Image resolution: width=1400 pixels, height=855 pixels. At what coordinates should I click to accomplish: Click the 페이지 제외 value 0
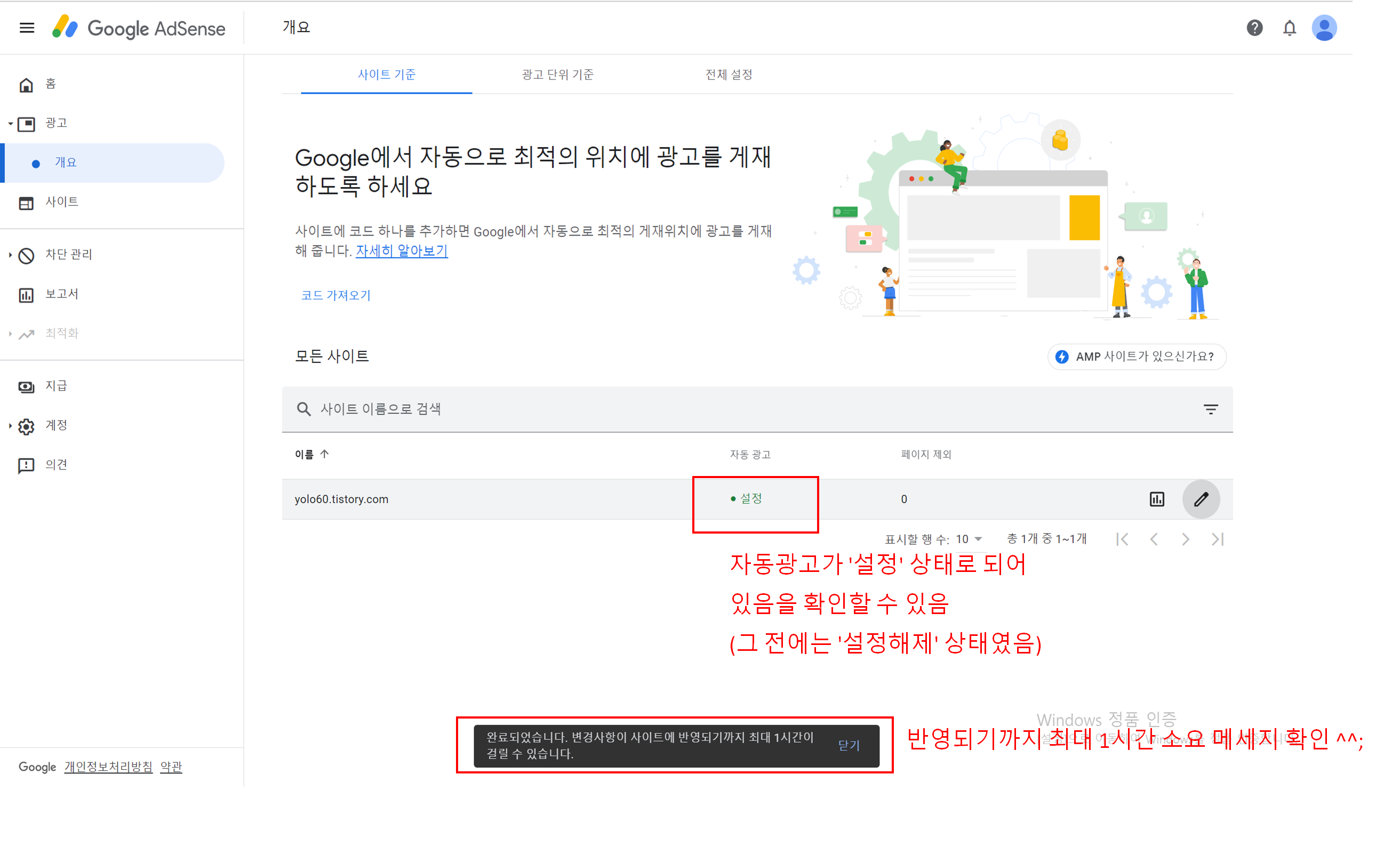pyautogui.click(x=903, y=499)
